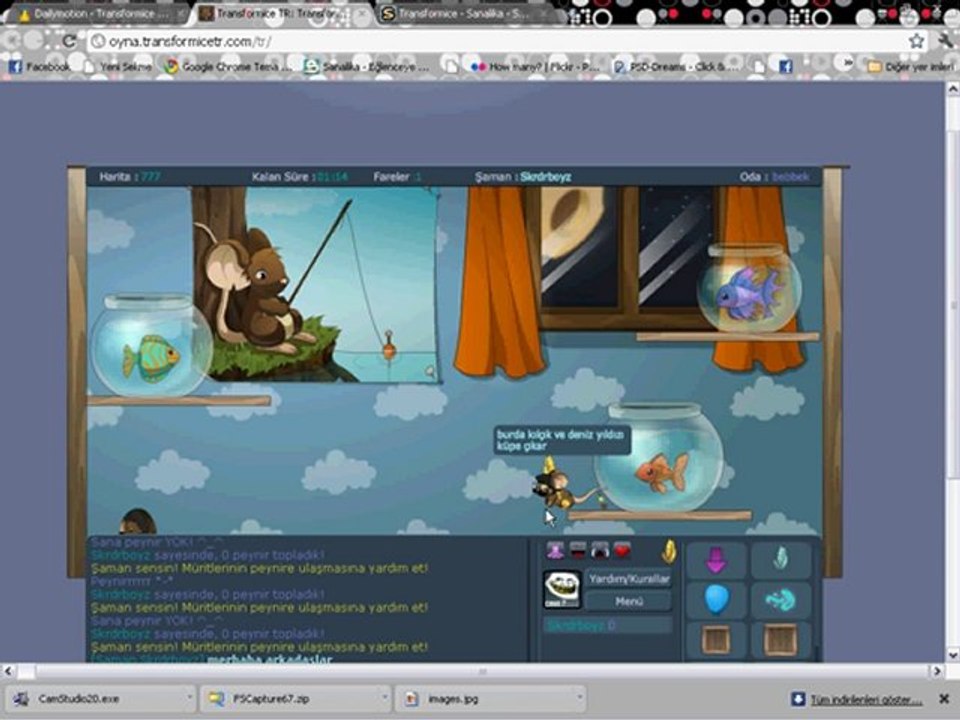Open the Facebook bookmark
The width and height of the screenshot is (960, 720).
[39, 66]
